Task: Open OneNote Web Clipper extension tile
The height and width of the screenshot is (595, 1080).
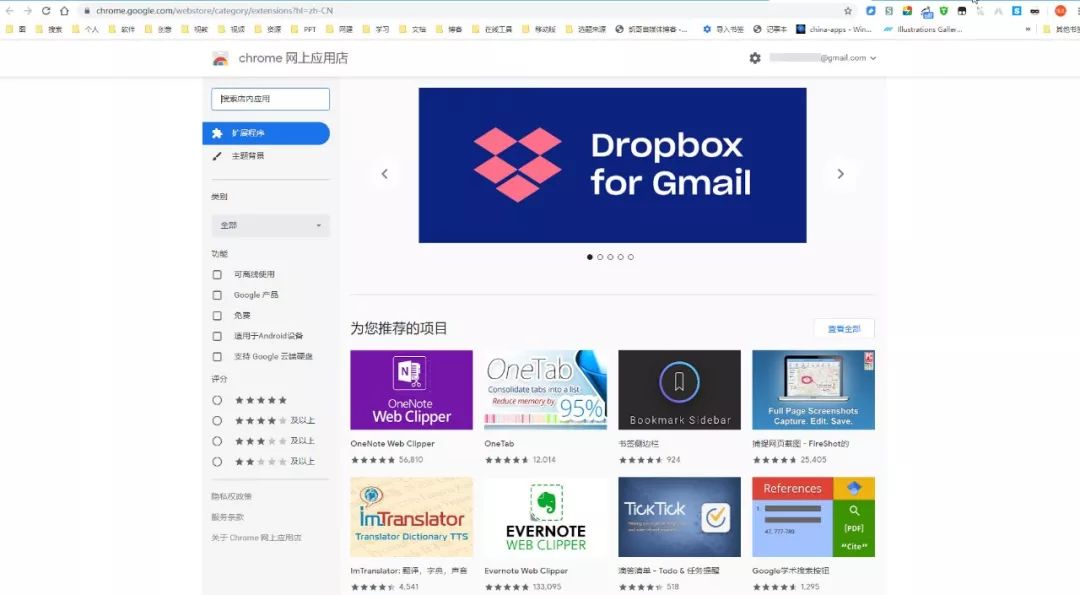Action: pyautogui.click(x=411, y=390)
